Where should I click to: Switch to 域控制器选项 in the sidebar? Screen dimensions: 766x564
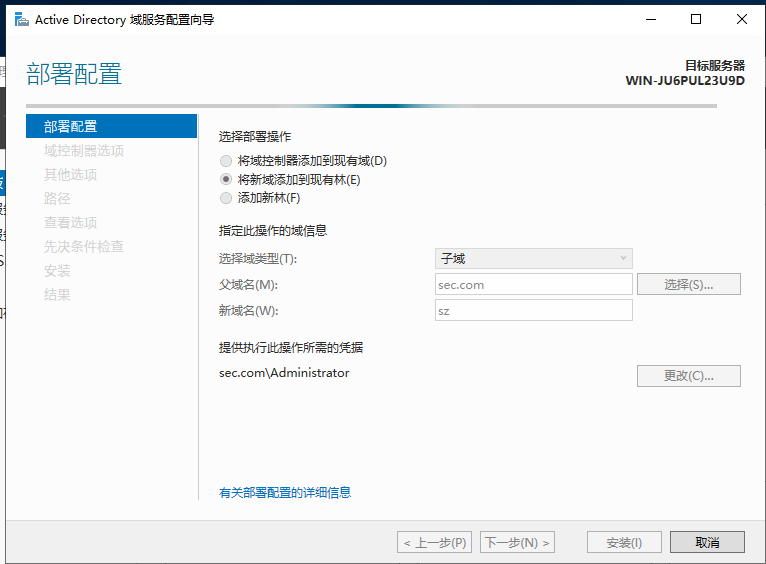tap(84, 150)
